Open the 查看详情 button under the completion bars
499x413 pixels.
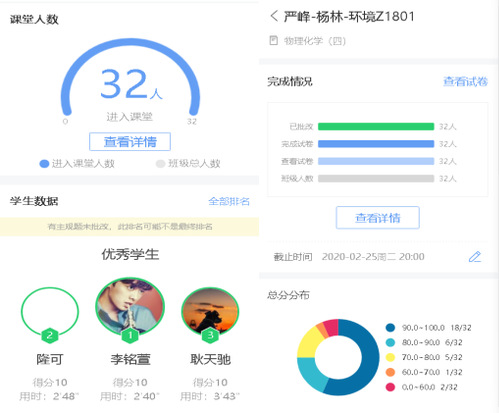[x=378, y=218]
